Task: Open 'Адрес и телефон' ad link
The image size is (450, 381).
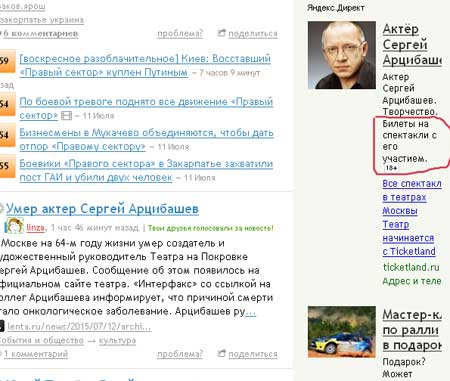Action: click(412, 281)
